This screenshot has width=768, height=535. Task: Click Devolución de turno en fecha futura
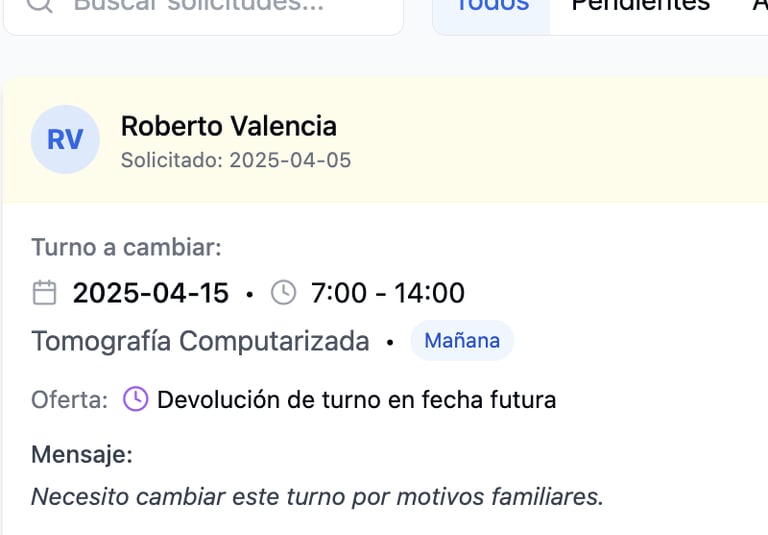(356, 400)
